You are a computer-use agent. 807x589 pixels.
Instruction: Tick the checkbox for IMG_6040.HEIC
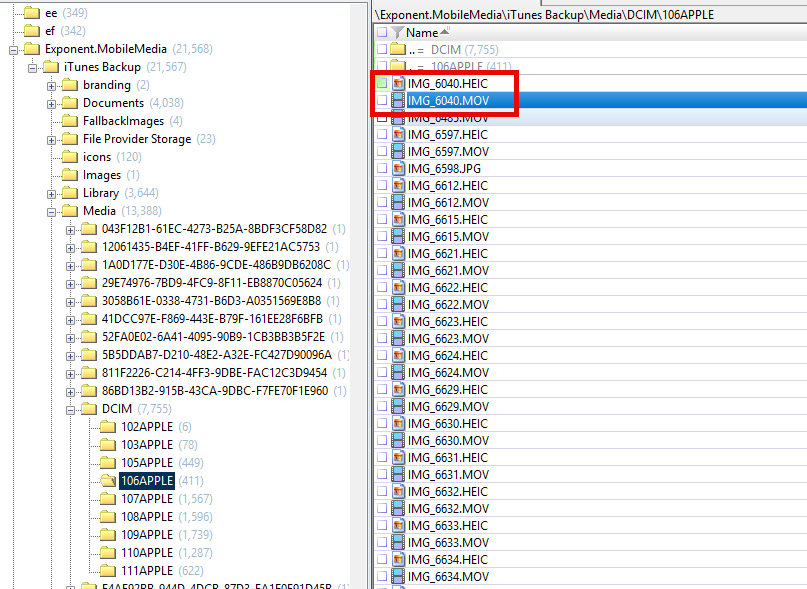[x=381, y=84]
